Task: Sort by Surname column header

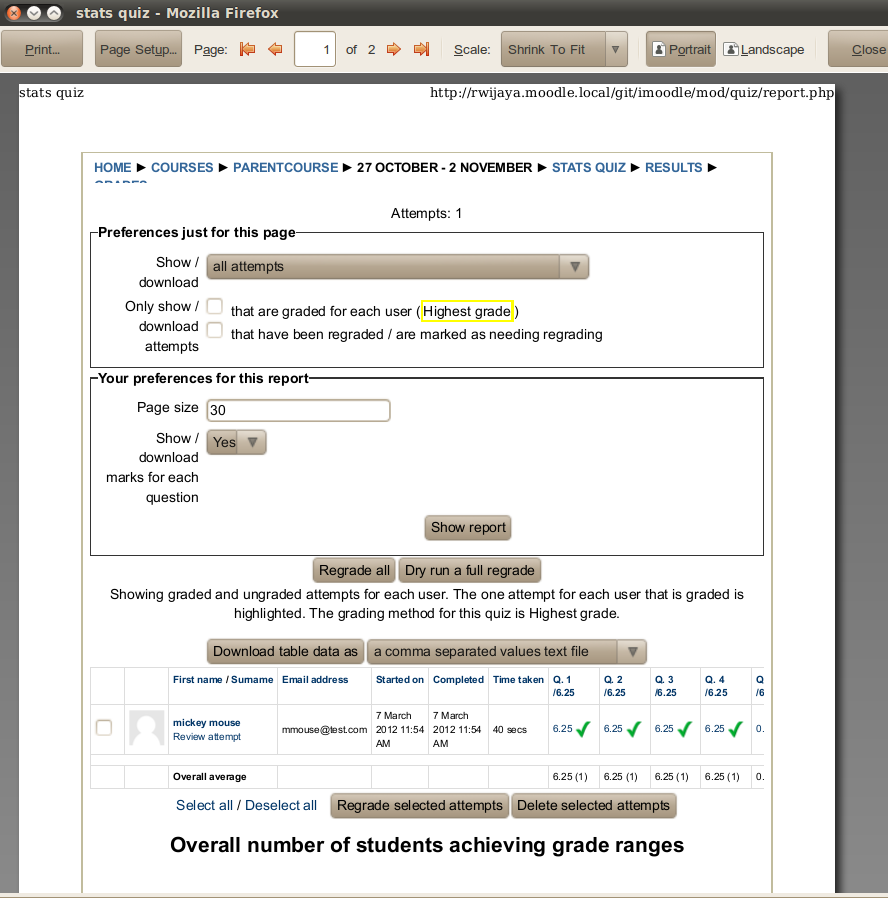Action: 252,680
